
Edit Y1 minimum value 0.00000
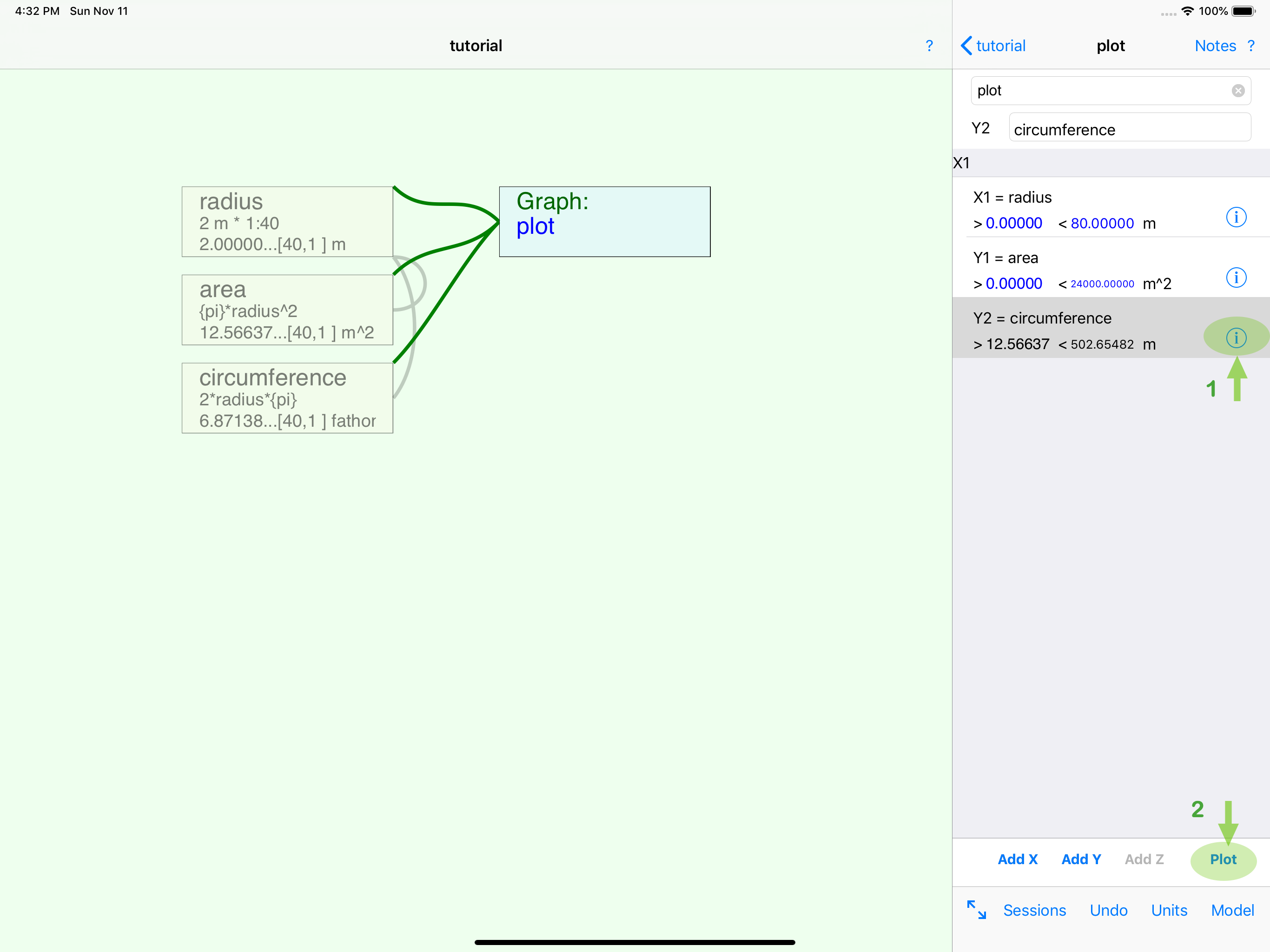point(1013,284)
